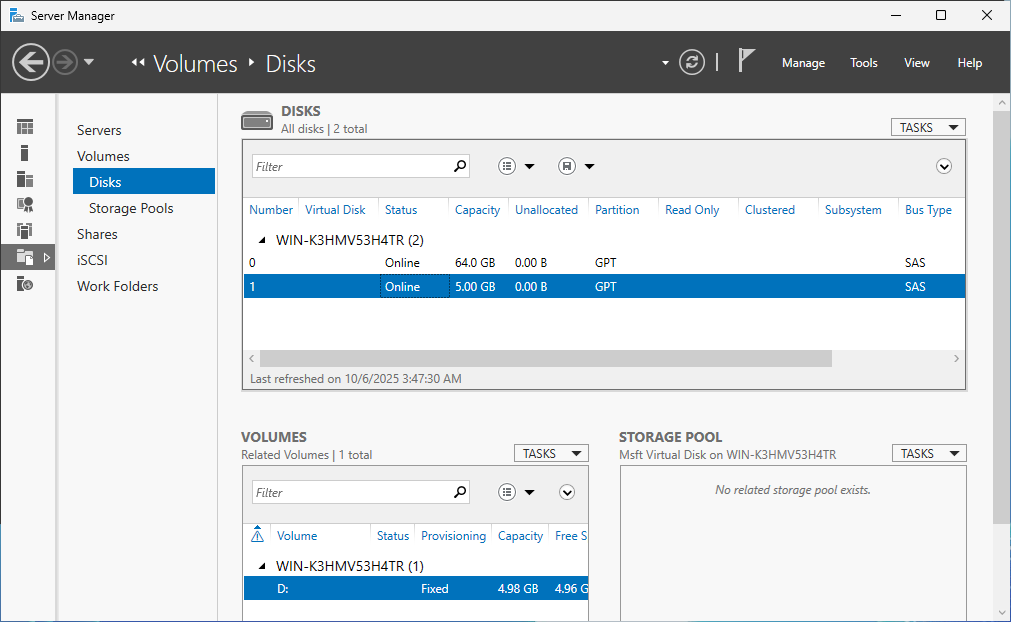Sort disks by Read Only column

692,209
